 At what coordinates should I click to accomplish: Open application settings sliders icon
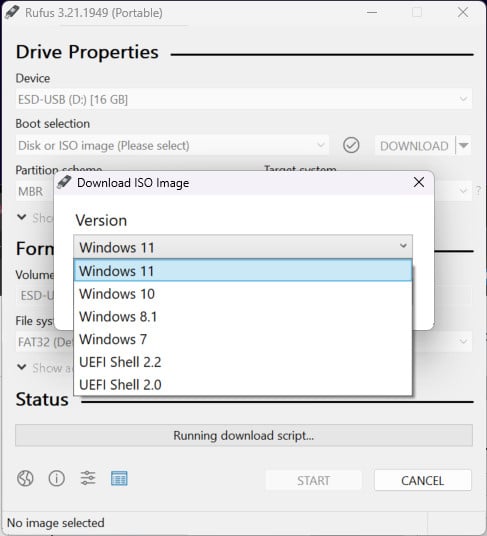[x=88, y=478]
